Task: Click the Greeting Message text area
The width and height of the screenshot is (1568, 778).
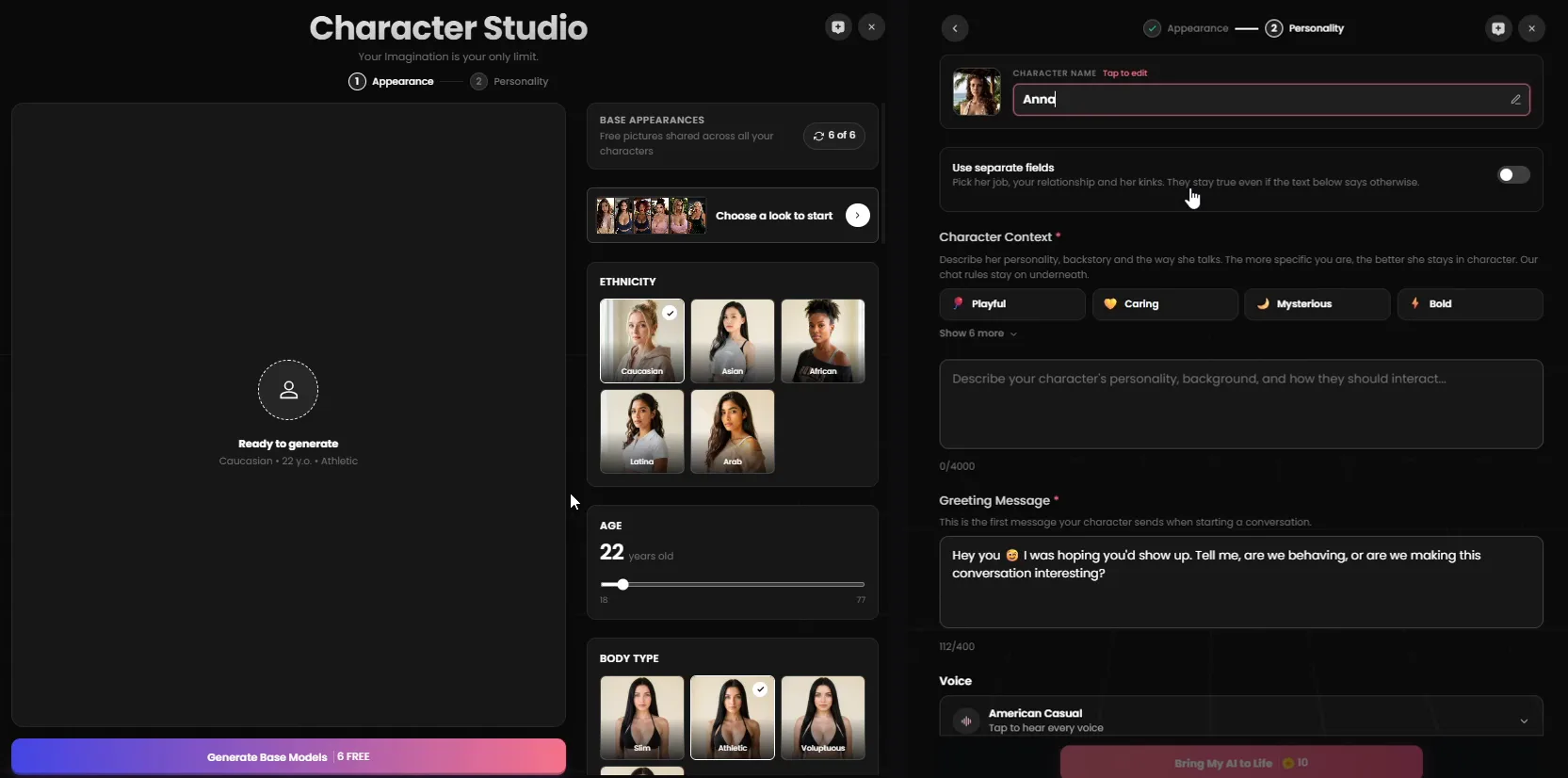Action: tap(1241, 582)
